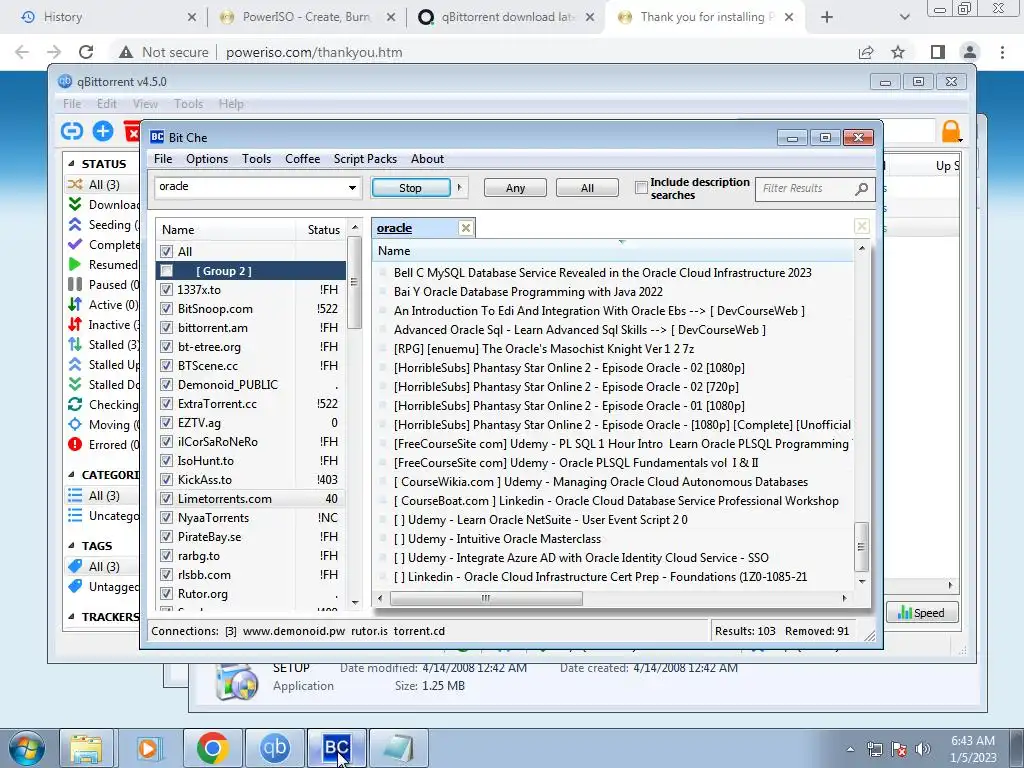Screen dimensions: 1024x768
Task: Collapse the CATEGORIES section in qBittorrent
Action: pos(71,475)
